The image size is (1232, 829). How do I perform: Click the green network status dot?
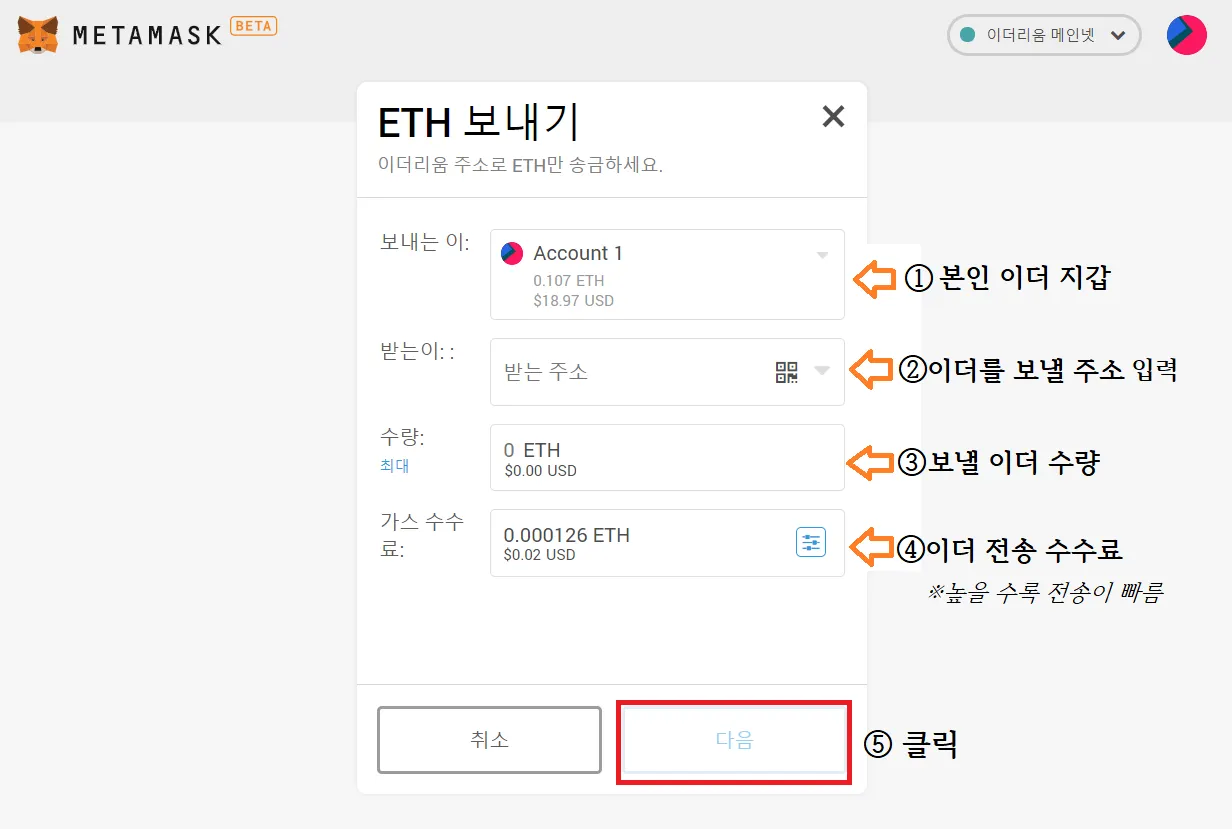[x=967, y=35]
